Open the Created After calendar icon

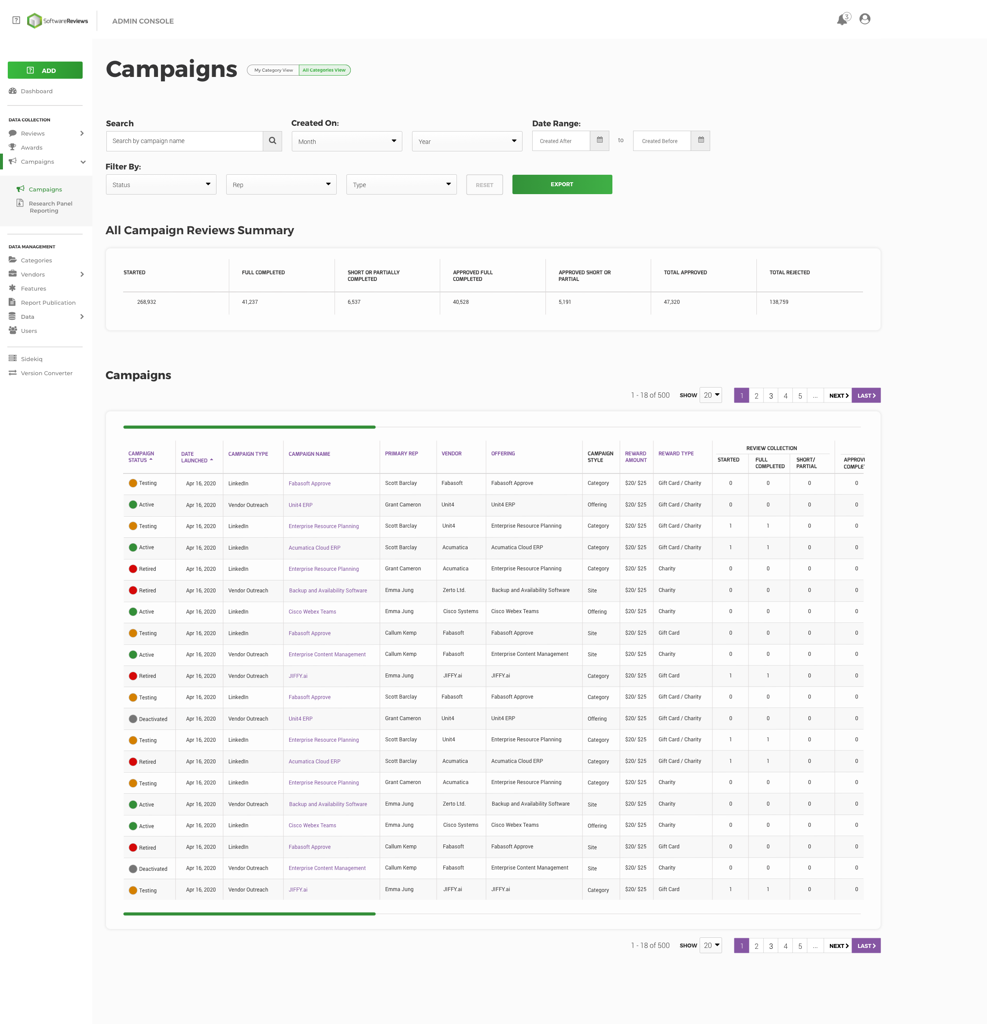[x=600, y=140]
